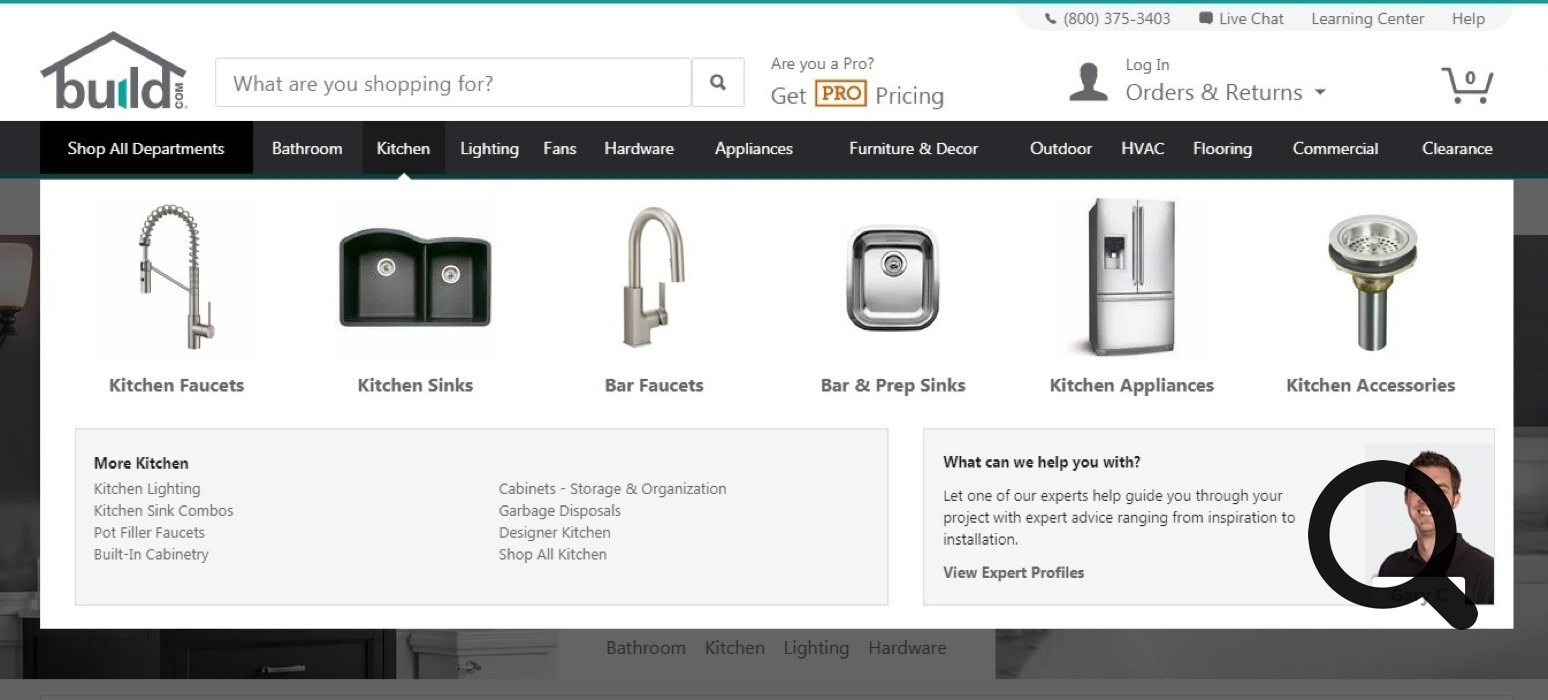Select the black Kitchen Sinks image
Viewport: 1548px width, 700px height.
(x=415, y=277)
